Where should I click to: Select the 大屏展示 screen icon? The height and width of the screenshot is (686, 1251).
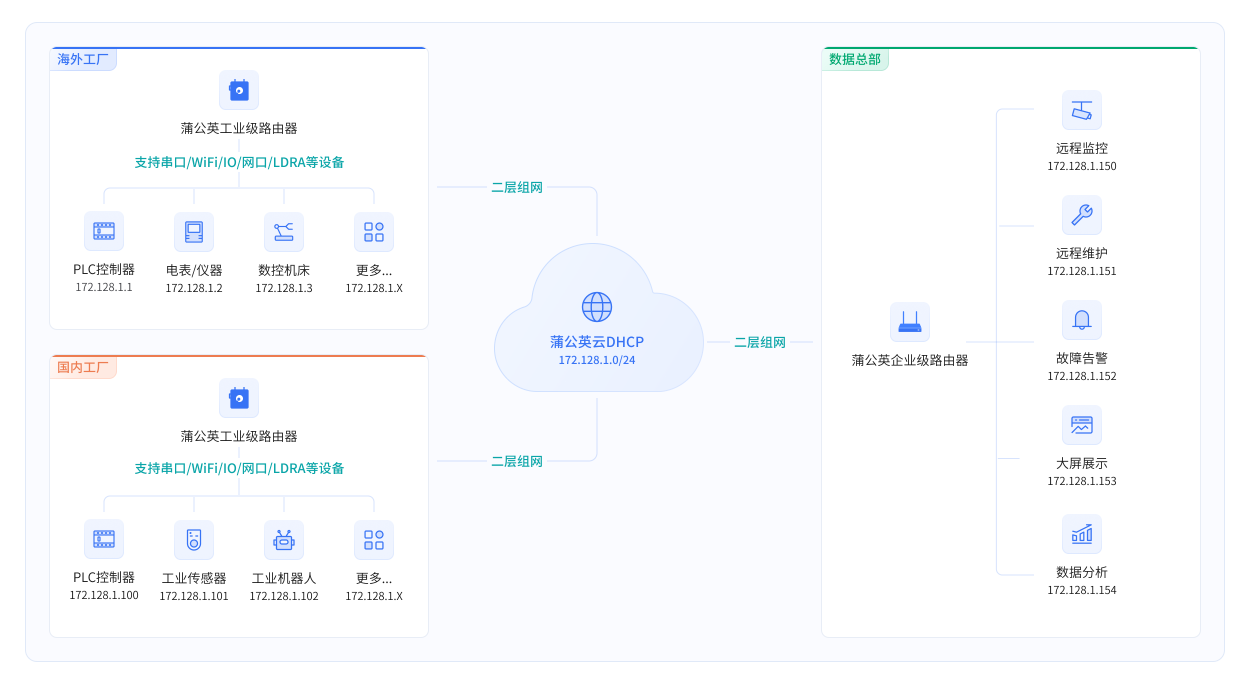click(x=1082, y=425)
